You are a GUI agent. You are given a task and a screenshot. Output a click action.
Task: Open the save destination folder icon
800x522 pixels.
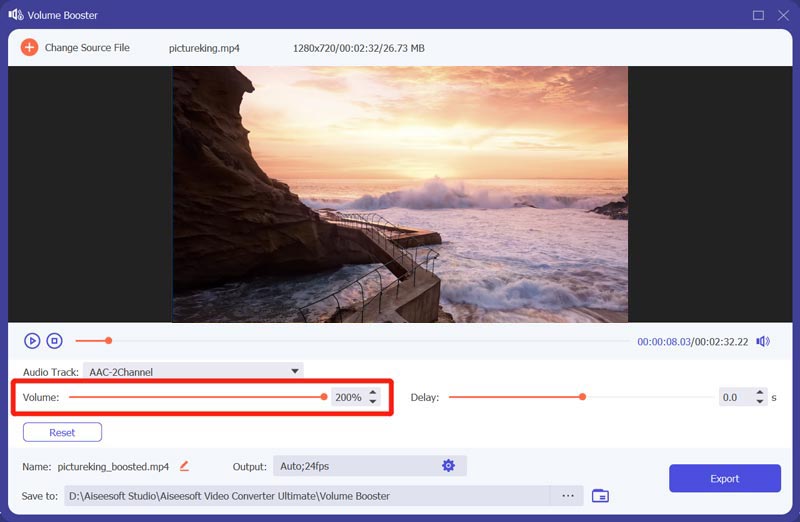[x=600, y=496]
